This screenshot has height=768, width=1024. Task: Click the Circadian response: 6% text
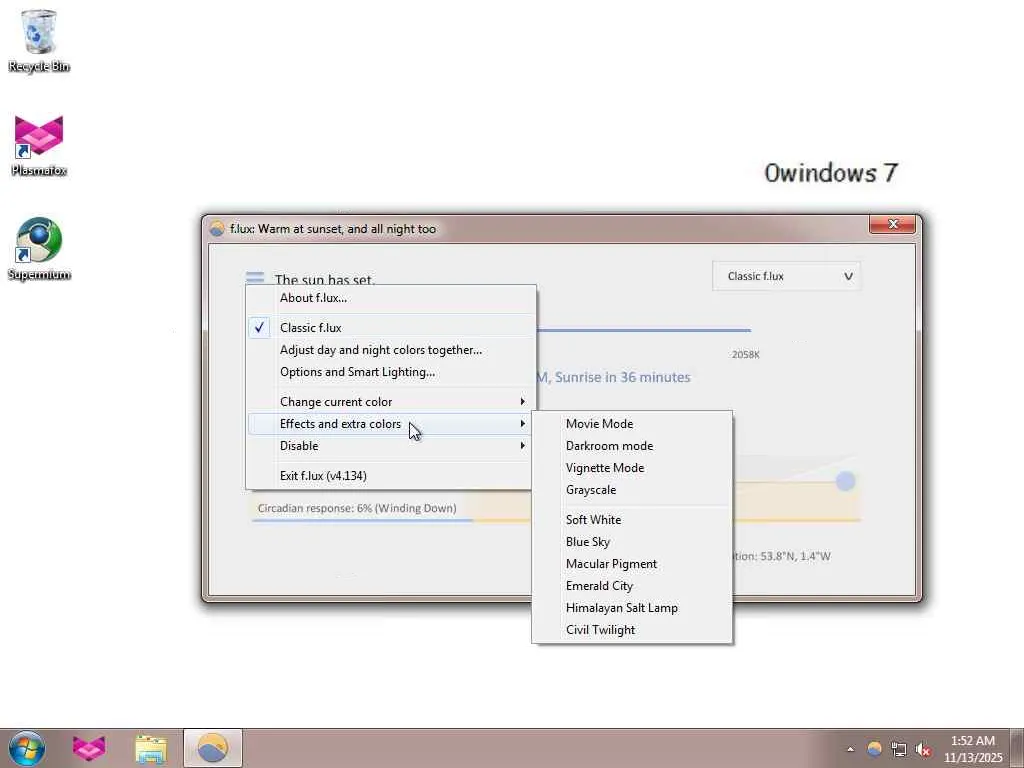pos(357,508)
